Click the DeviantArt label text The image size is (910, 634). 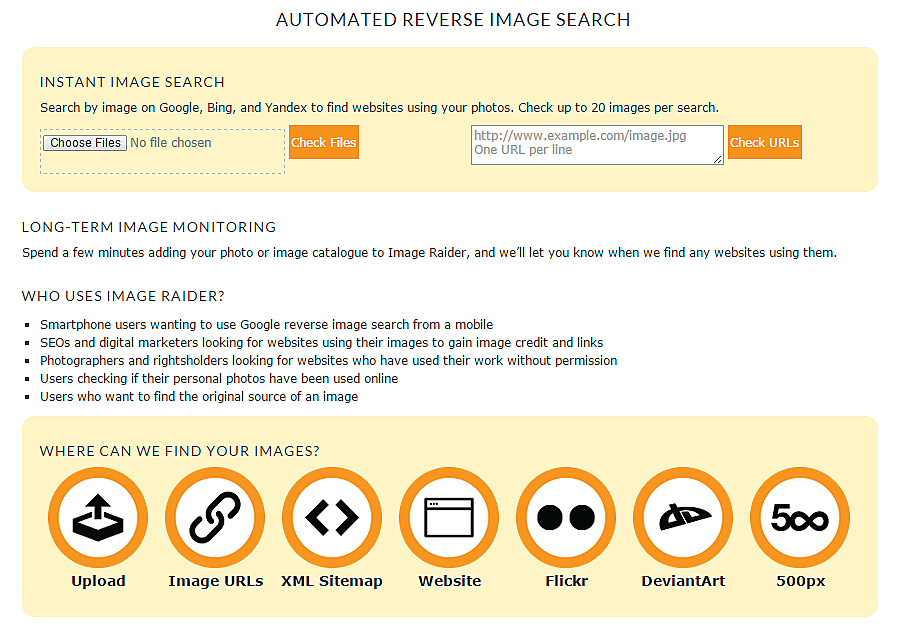683,581
